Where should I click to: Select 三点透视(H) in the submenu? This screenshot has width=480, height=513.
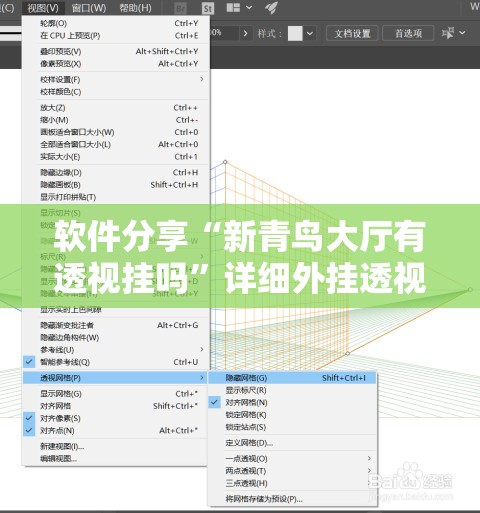pyautogui.click(x=292, y=483)
